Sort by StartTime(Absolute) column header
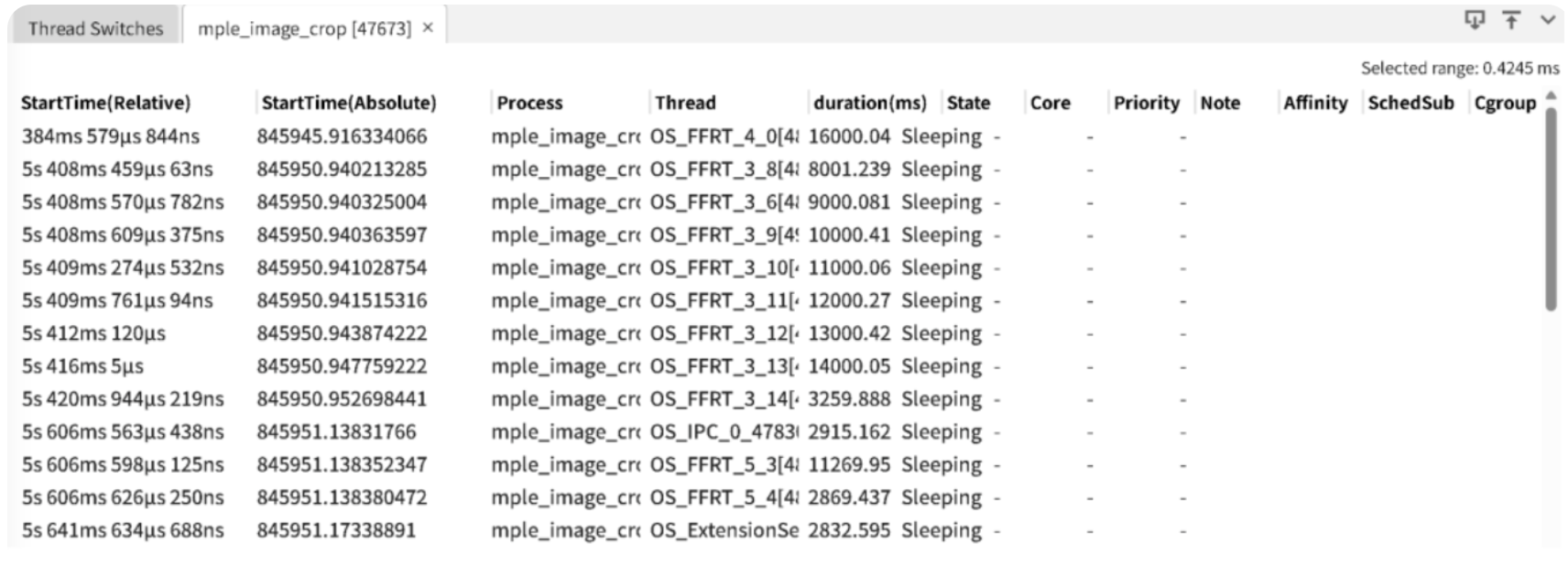The width and height of the screenshot is (1568, 566). point(349,103)
